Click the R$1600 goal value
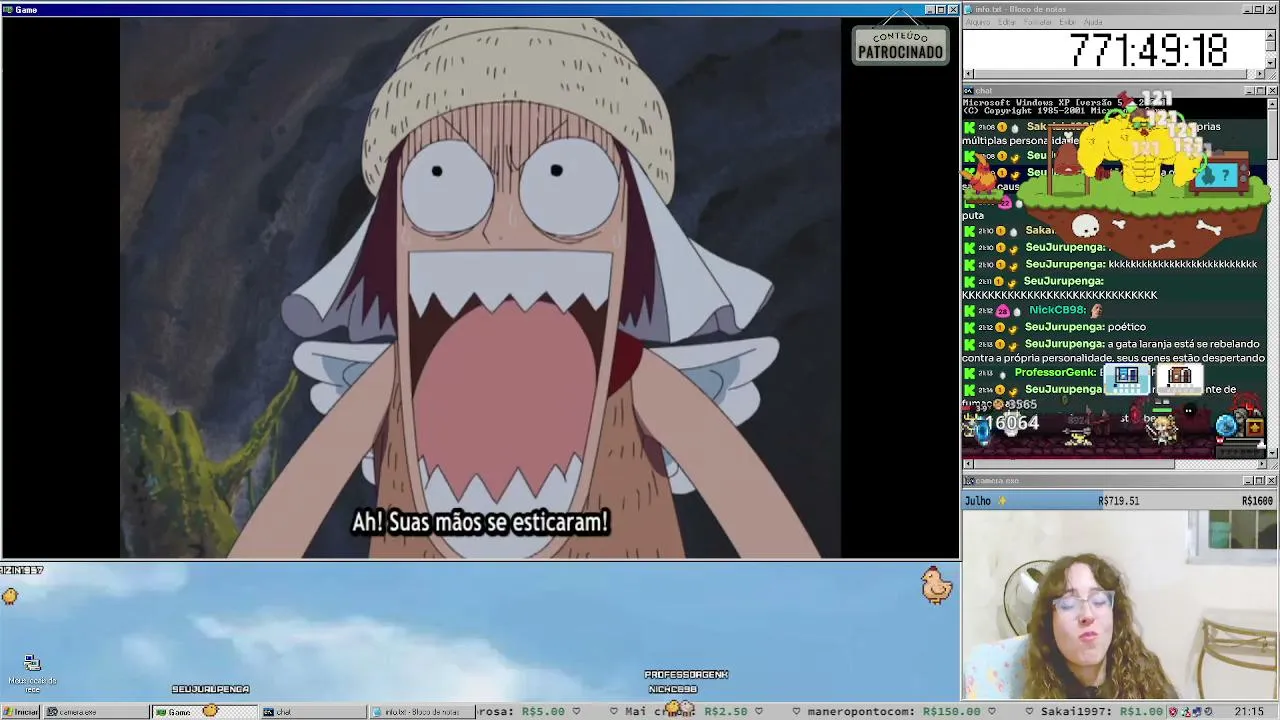Screen dimensions: 1280x720 [x=1257, y=501]
